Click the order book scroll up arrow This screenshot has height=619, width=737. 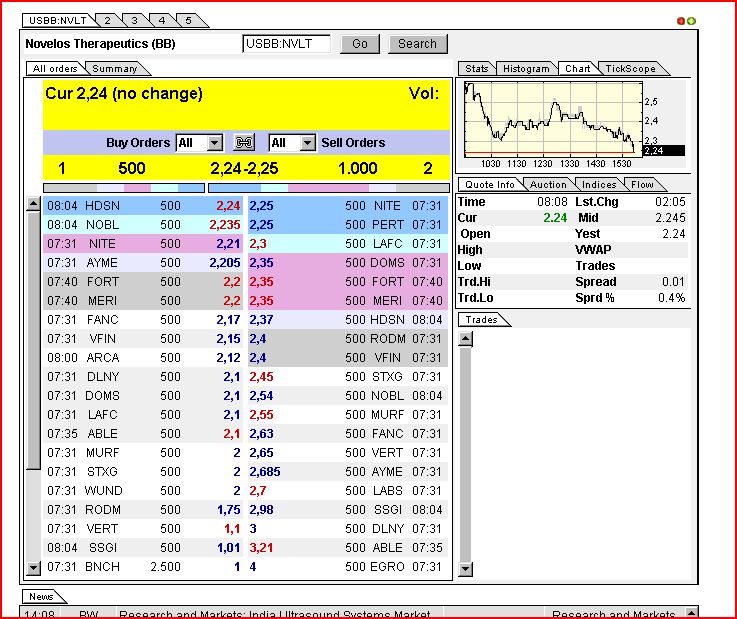point(33,204)
